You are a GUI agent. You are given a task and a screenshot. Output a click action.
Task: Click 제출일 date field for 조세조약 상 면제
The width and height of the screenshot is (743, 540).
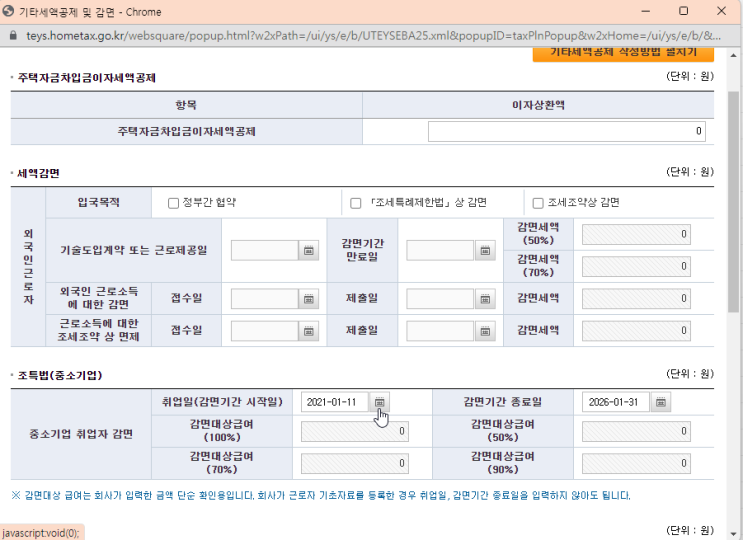point(441,331)
